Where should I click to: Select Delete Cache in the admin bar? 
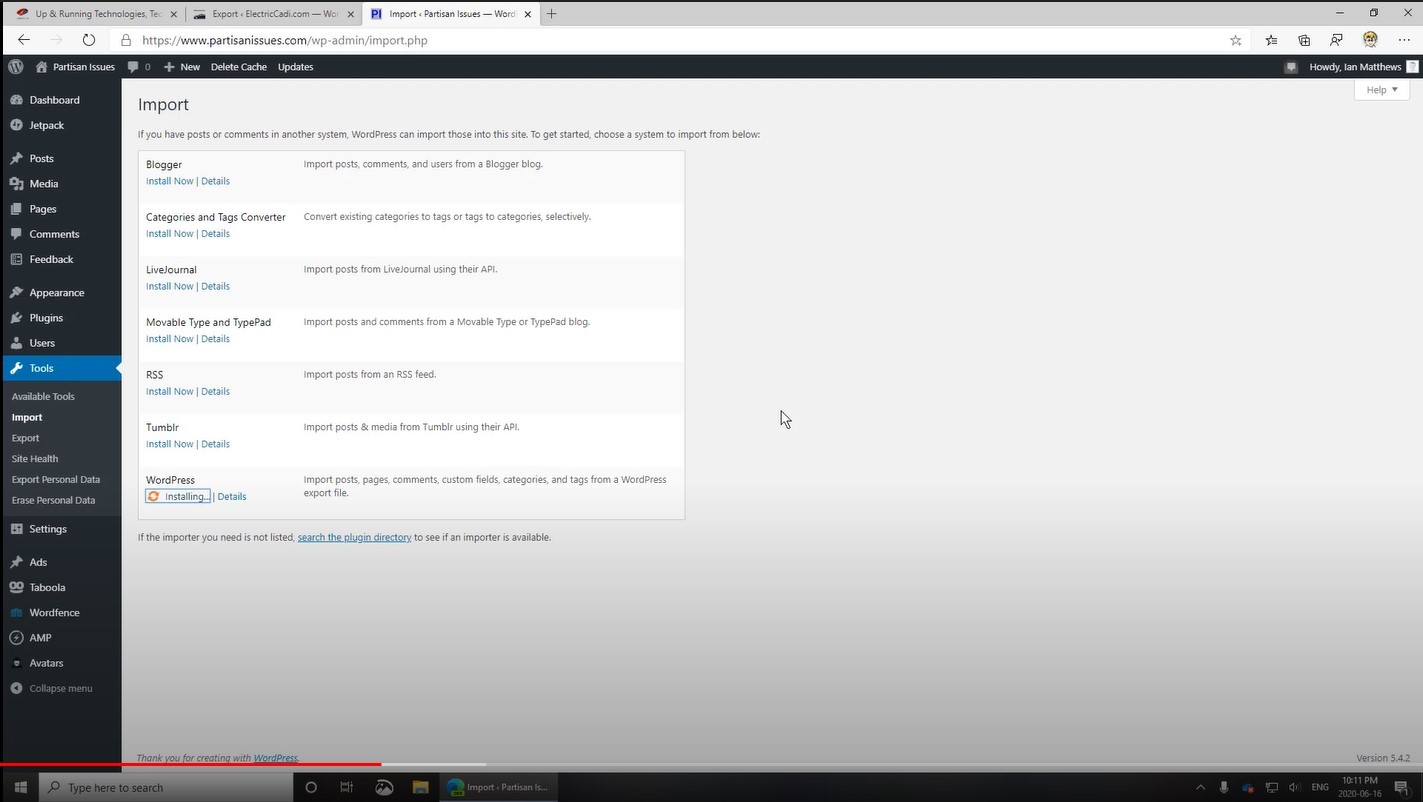[x=237, y=66]
